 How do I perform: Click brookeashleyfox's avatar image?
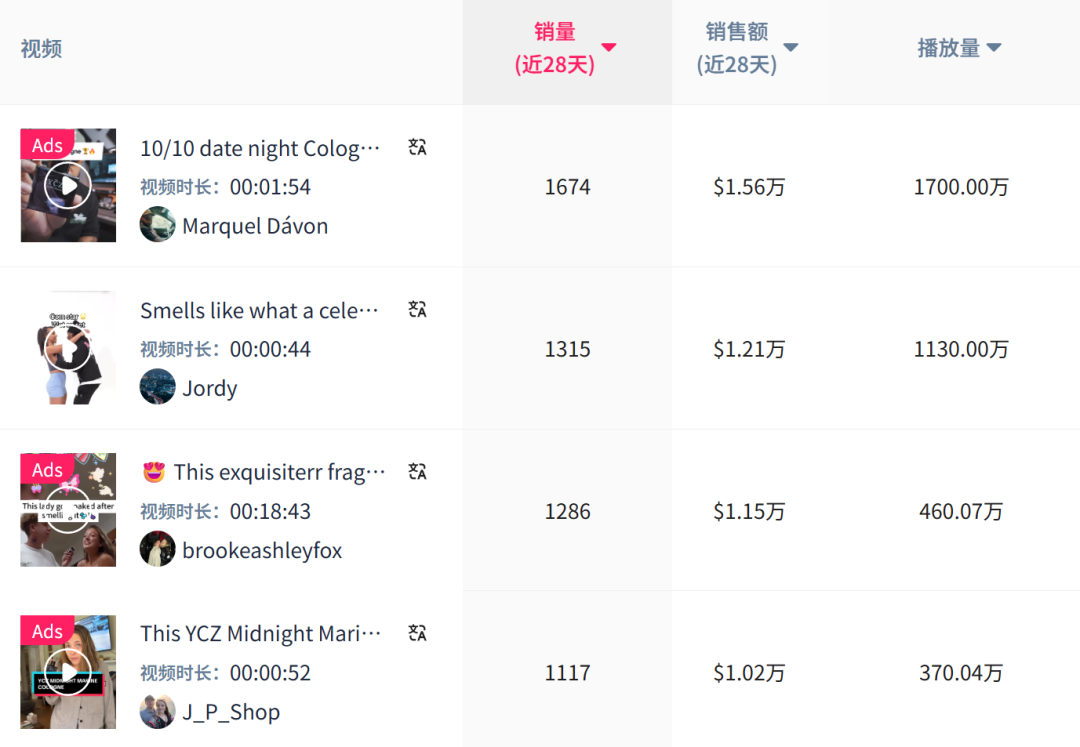click(157, 549)
